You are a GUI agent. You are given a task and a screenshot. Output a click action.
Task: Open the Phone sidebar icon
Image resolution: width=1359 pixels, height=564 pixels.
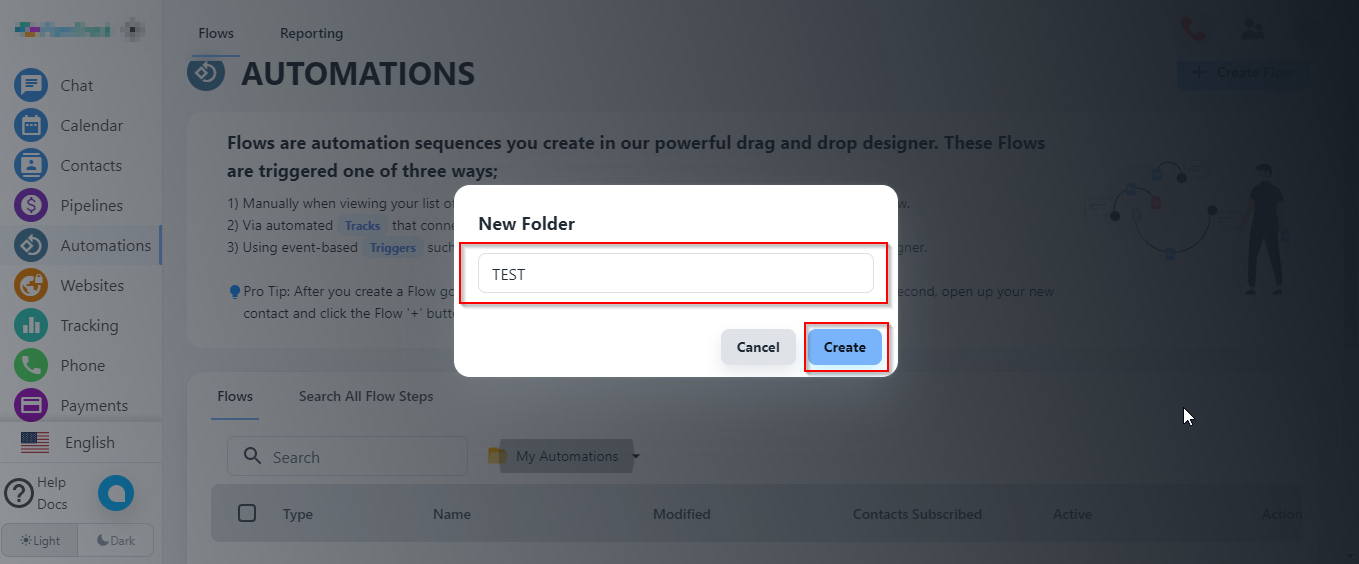31,365
